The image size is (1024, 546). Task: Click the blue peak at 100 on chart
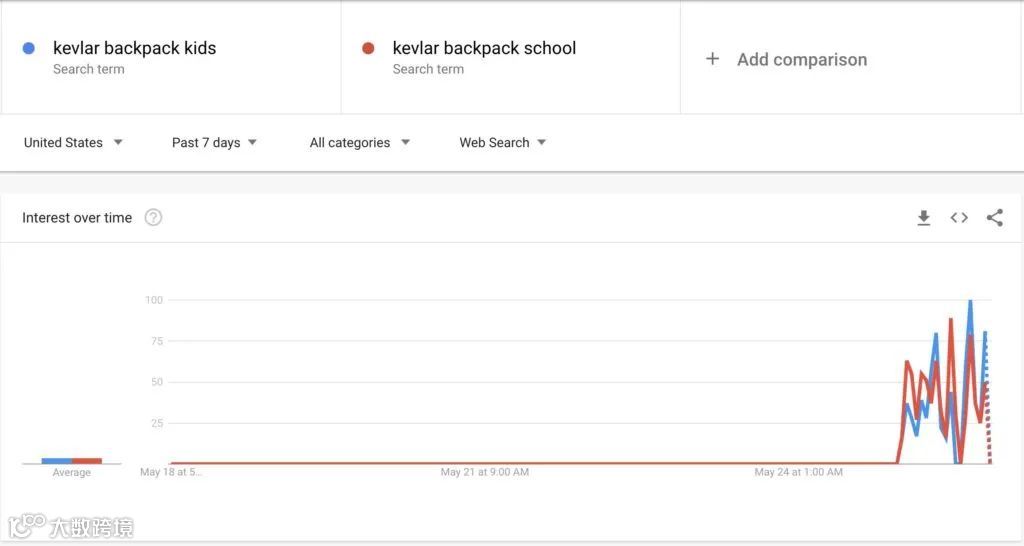point(970,302)
